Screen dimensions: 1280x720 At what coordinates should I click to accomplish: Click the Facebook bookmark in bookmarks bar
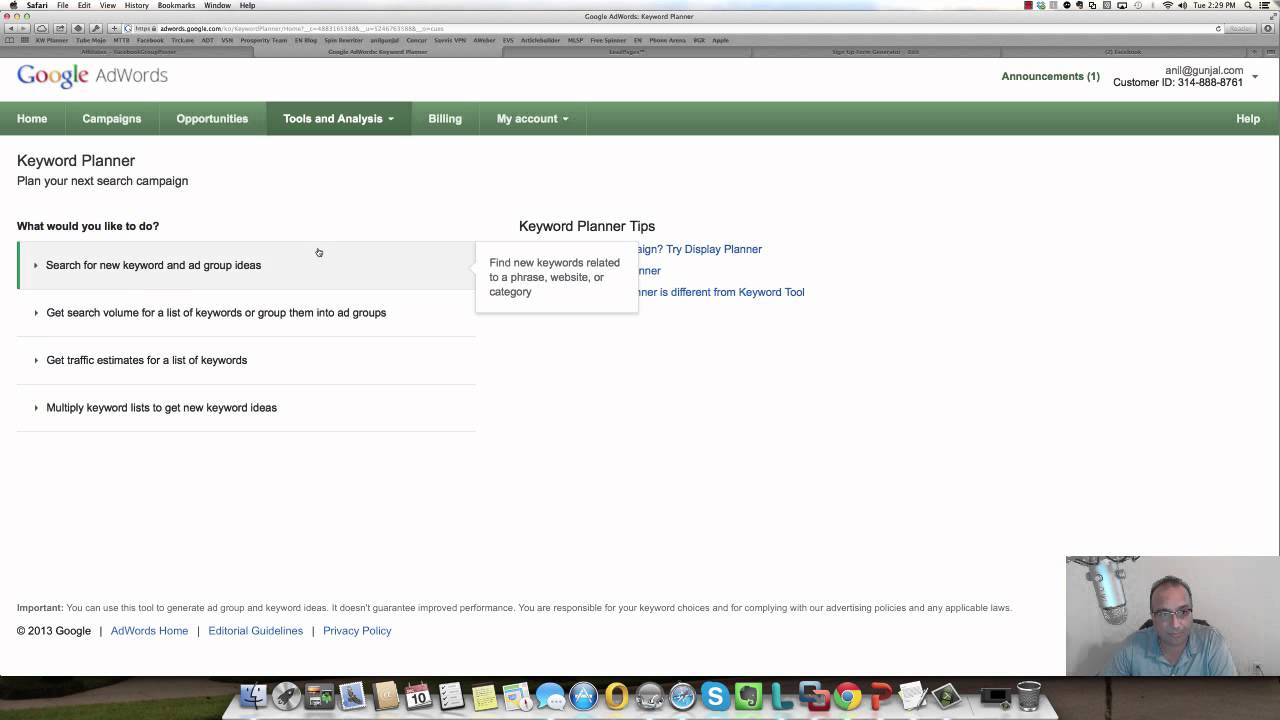click(150, 40)
